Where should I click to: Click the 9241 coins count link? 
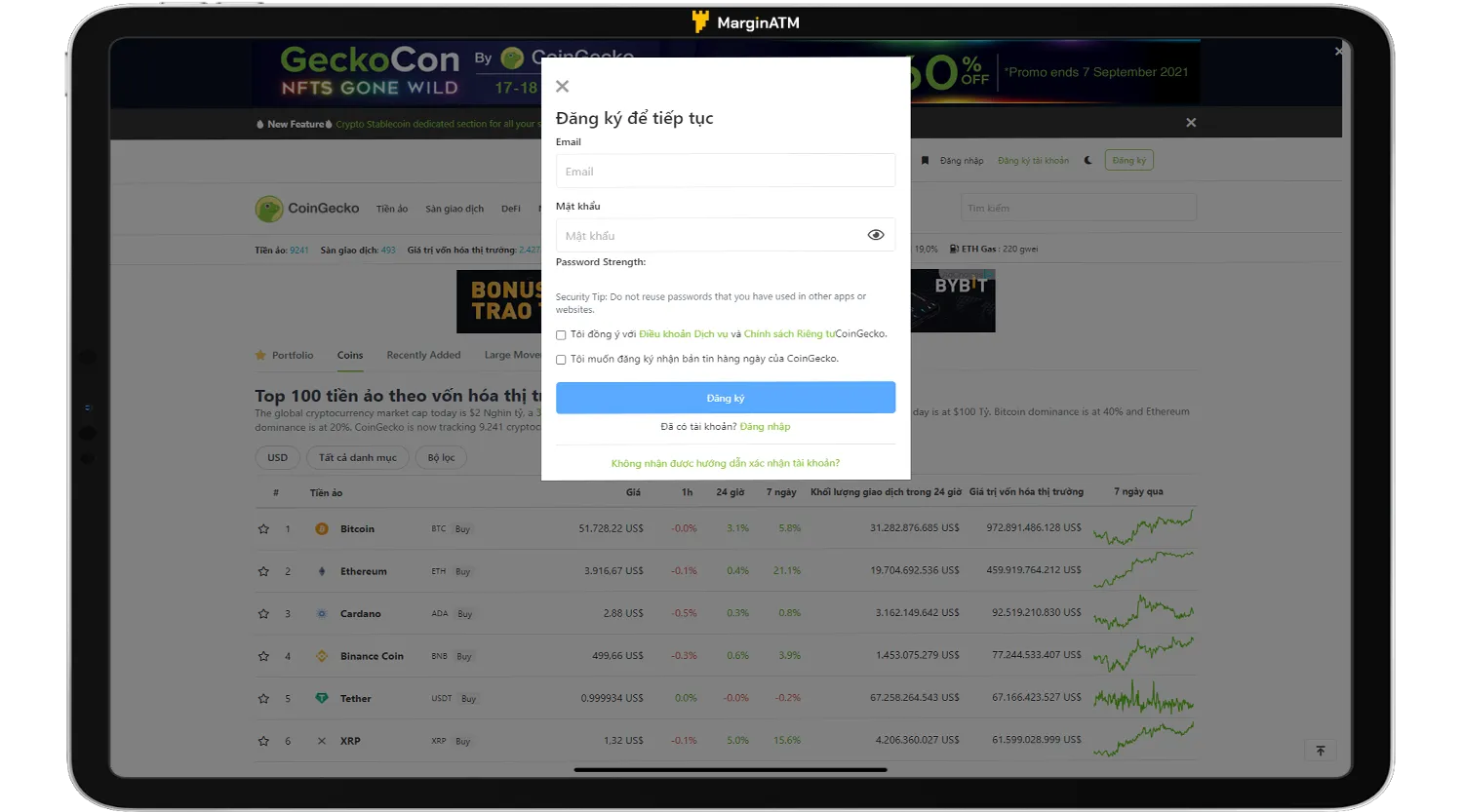pos(299,251)
